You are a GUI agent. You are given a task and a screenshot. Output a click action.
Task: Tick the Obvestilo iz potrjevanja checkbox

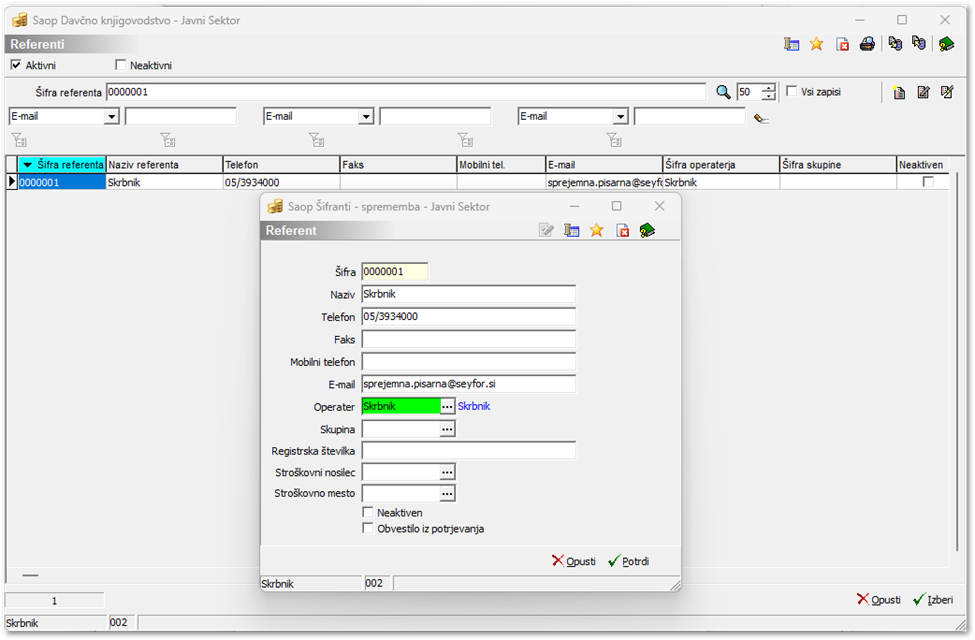pos(368,528)
